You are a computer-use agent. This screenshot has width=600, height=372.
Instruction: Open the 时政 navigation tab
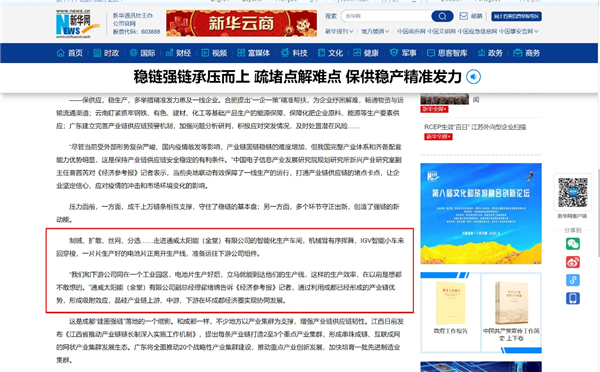point(106,53)
